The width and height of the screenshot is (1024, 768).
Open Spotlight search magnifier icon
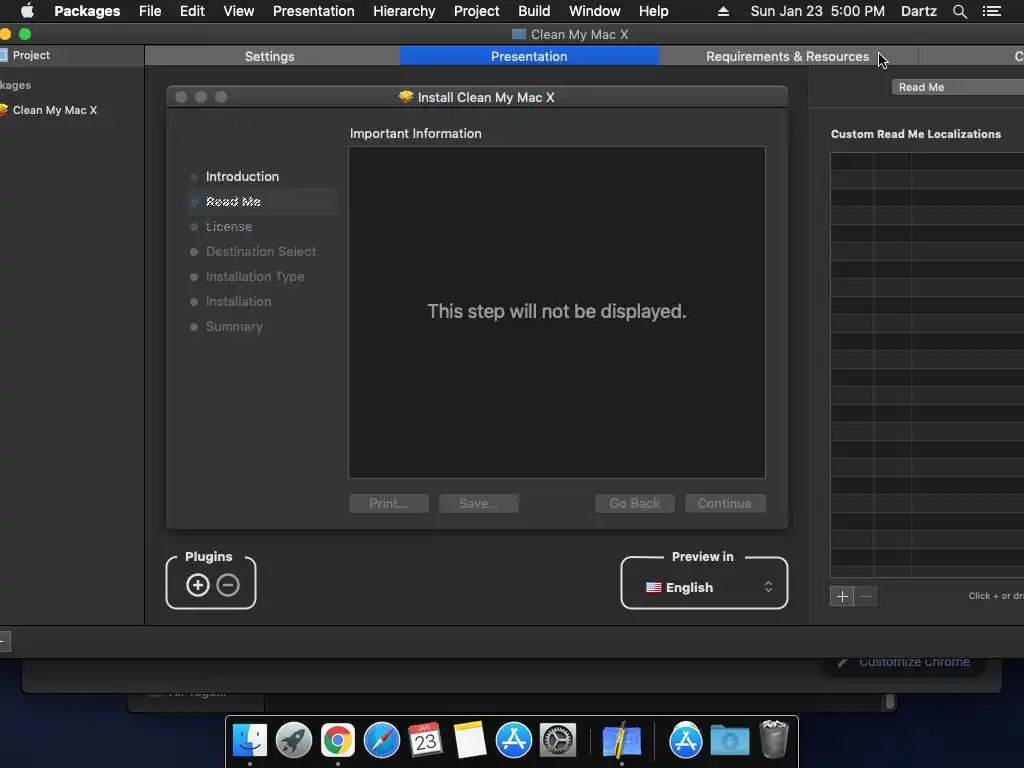(959, 11)
